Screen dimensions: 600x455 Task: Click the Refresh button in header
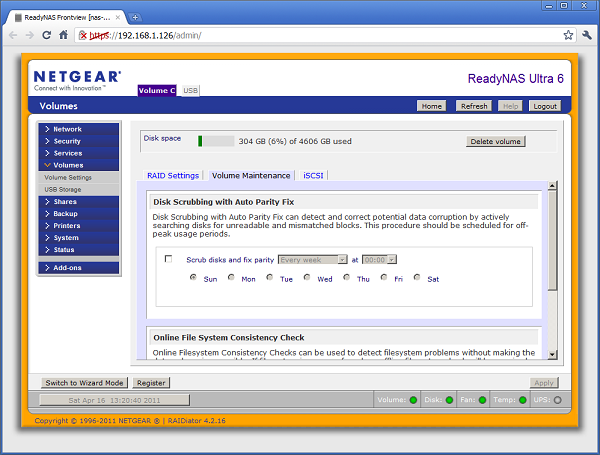click(x=474, y=106)
